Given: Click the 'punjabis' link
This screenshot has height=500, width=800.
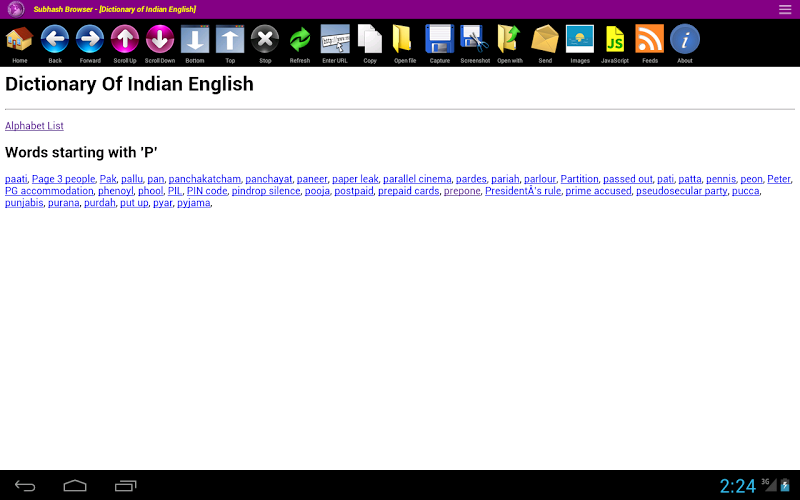Looking at the screenshot, I should [24, 203].
